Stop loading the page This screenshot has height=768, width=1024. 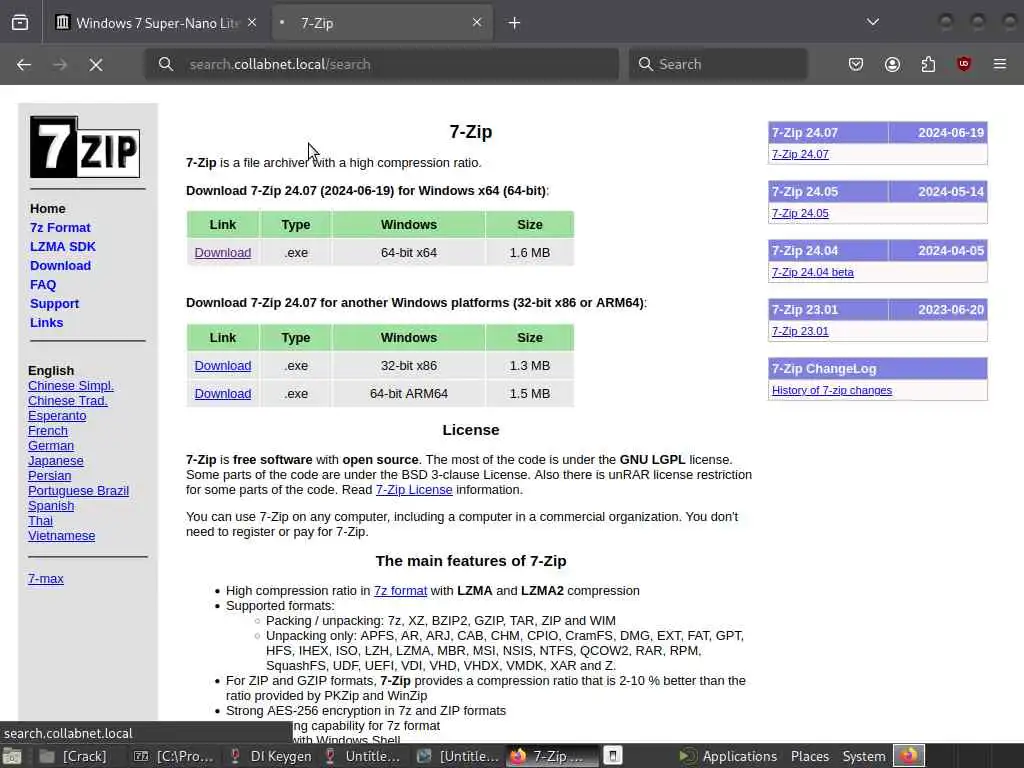coord(96,64)
